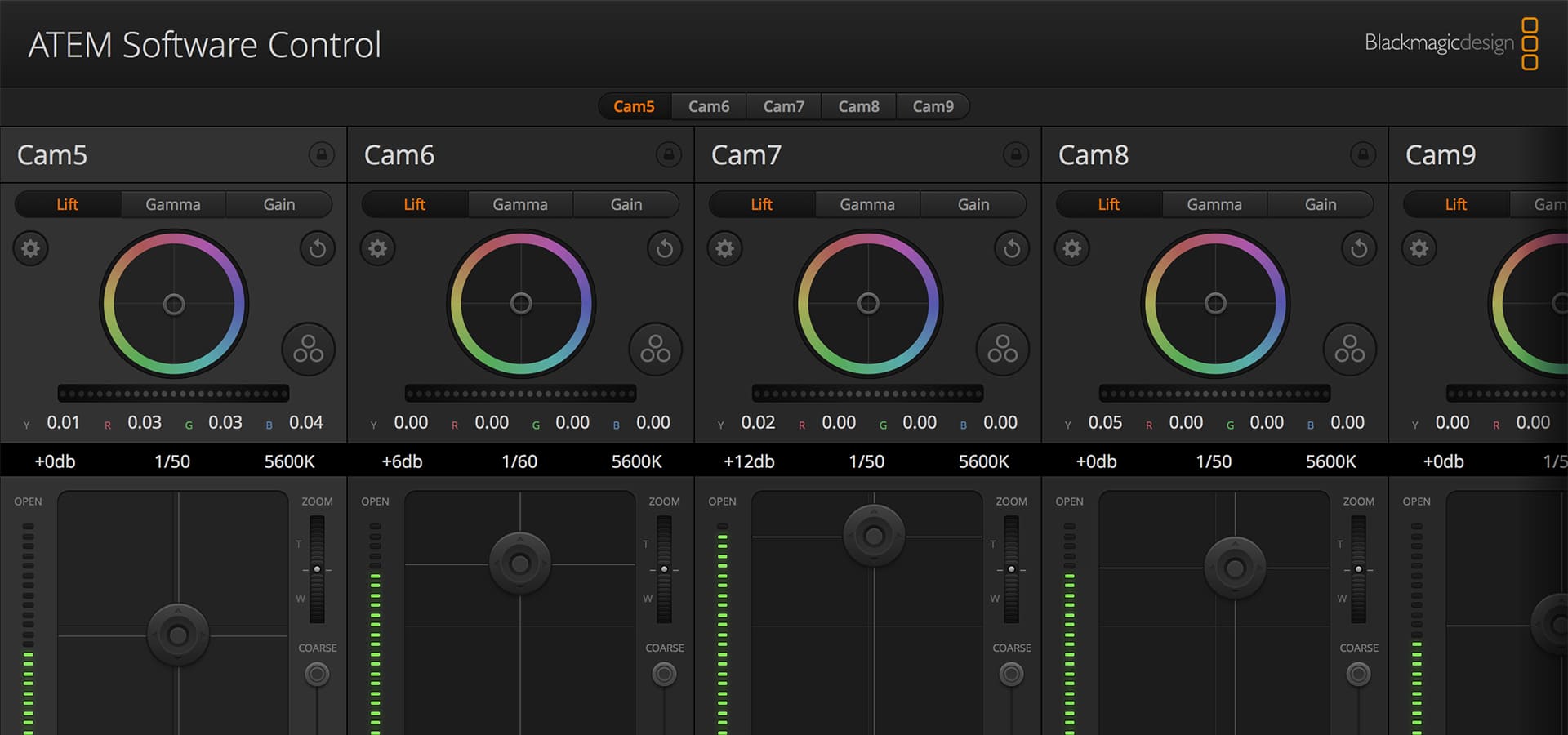Open the Cam8 settings gear
The width and height of the screenshot is (1568, 735).
coord(1072,248)
